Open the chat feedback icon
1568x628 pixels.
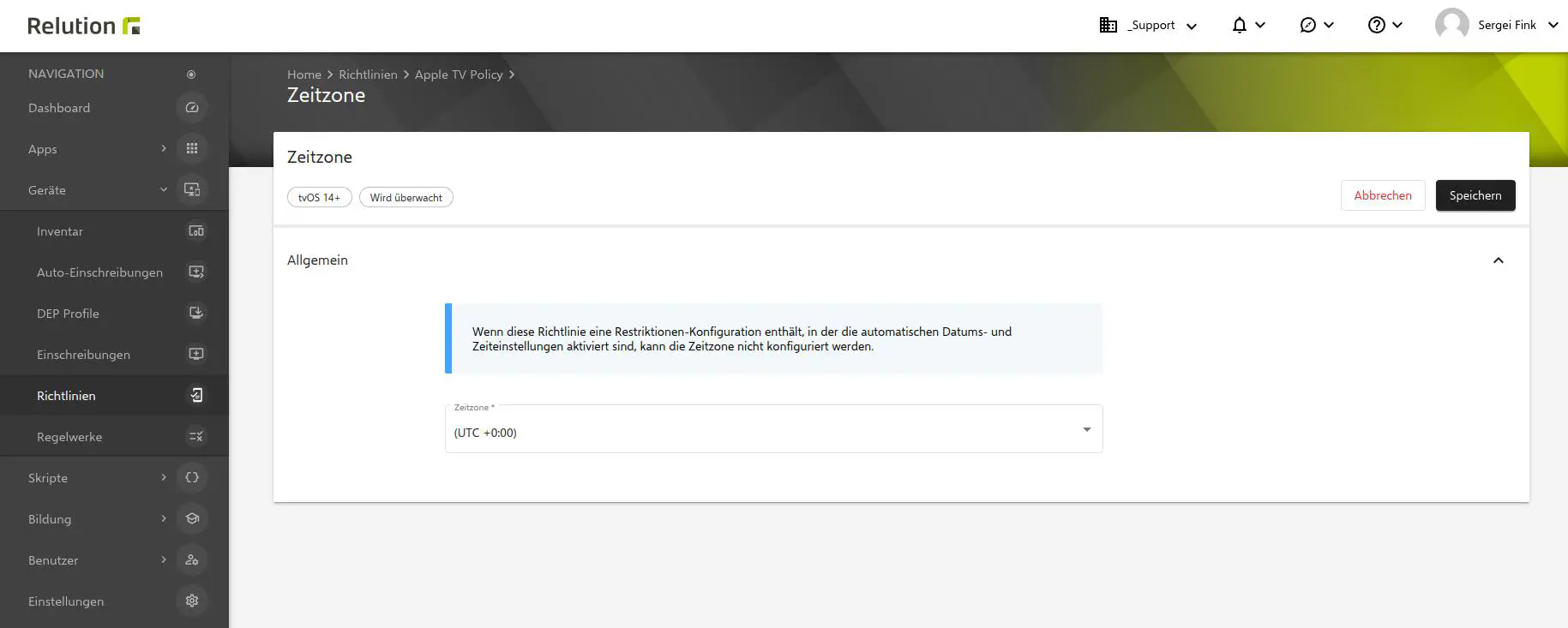click(x=1308, y=26)
